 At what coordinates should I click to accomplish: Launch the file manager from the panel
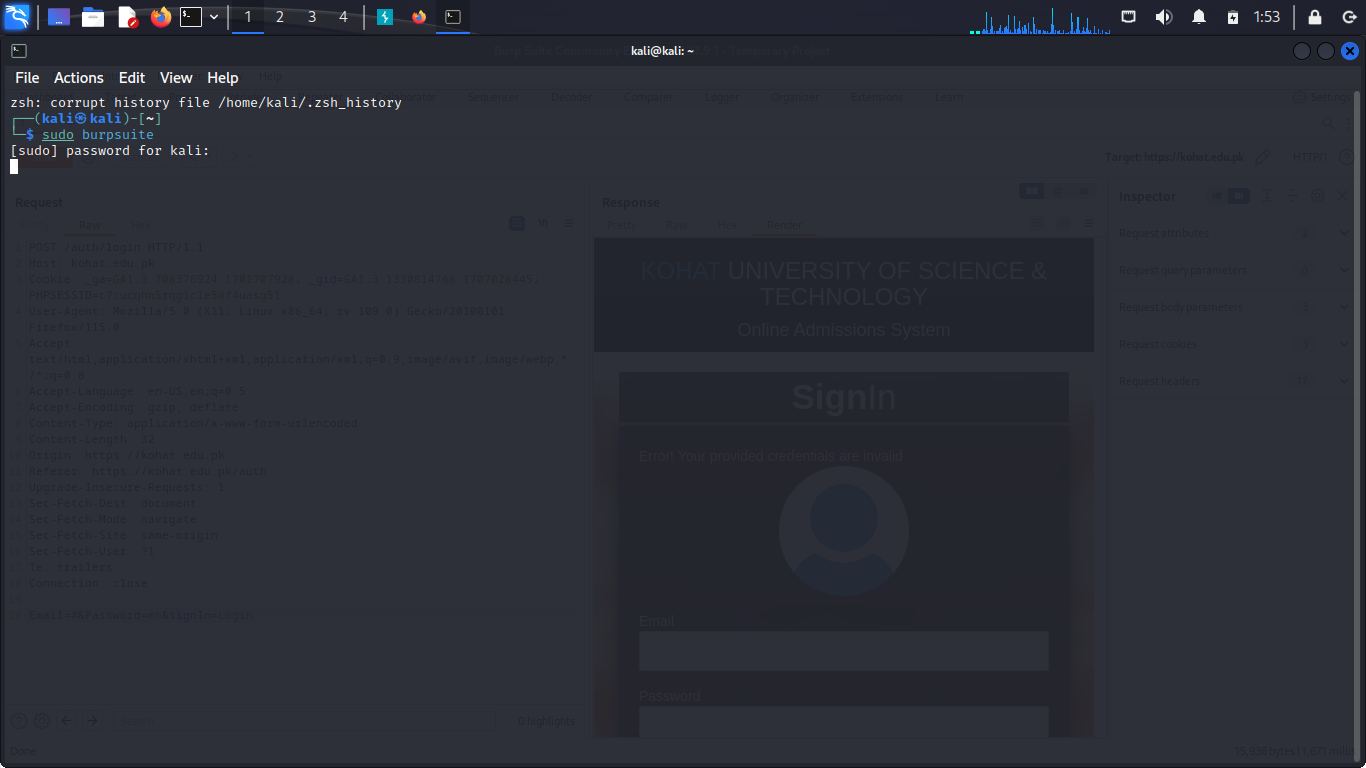coord(93,17)
